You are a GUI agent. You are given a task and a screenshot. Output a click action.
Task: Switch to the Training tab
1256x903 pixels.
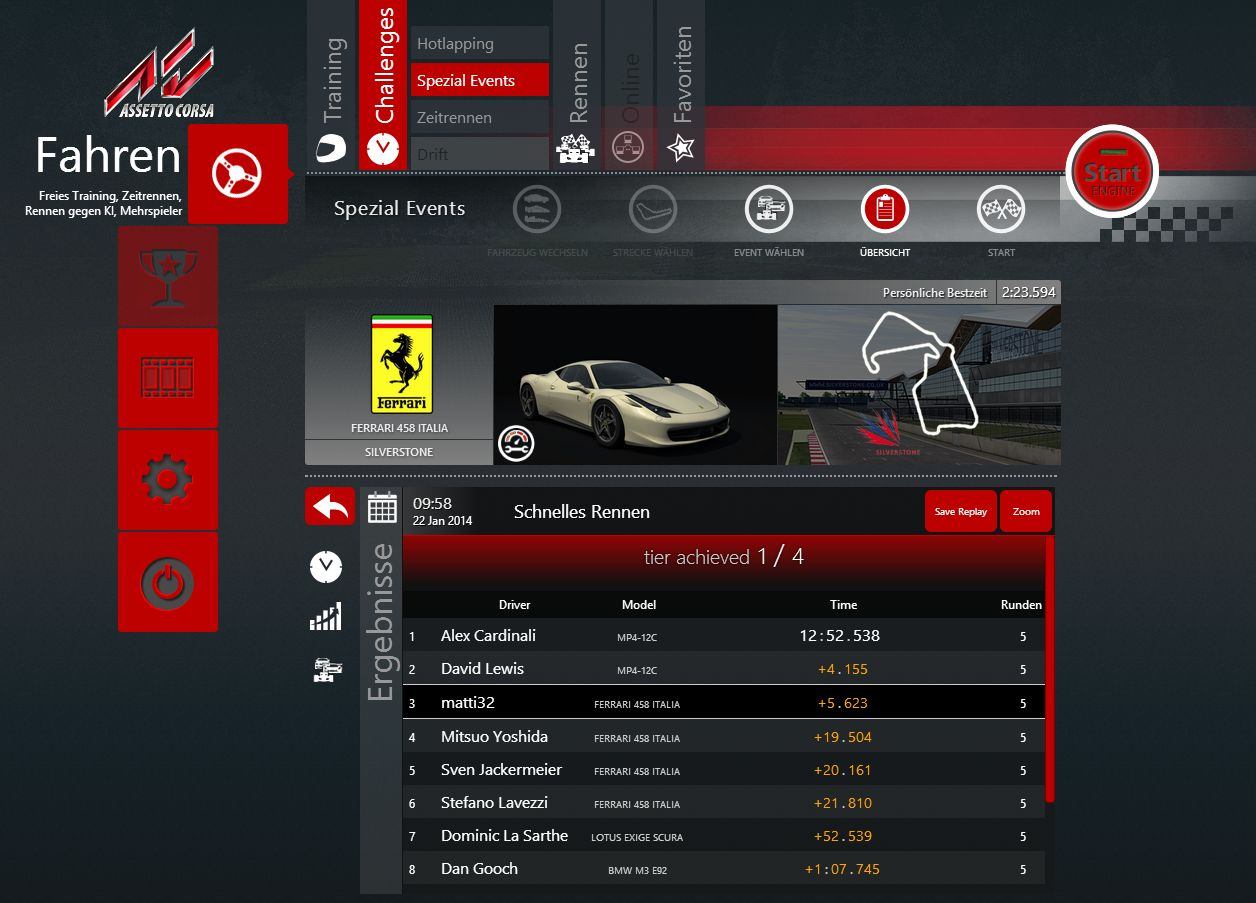pos(331,85)
